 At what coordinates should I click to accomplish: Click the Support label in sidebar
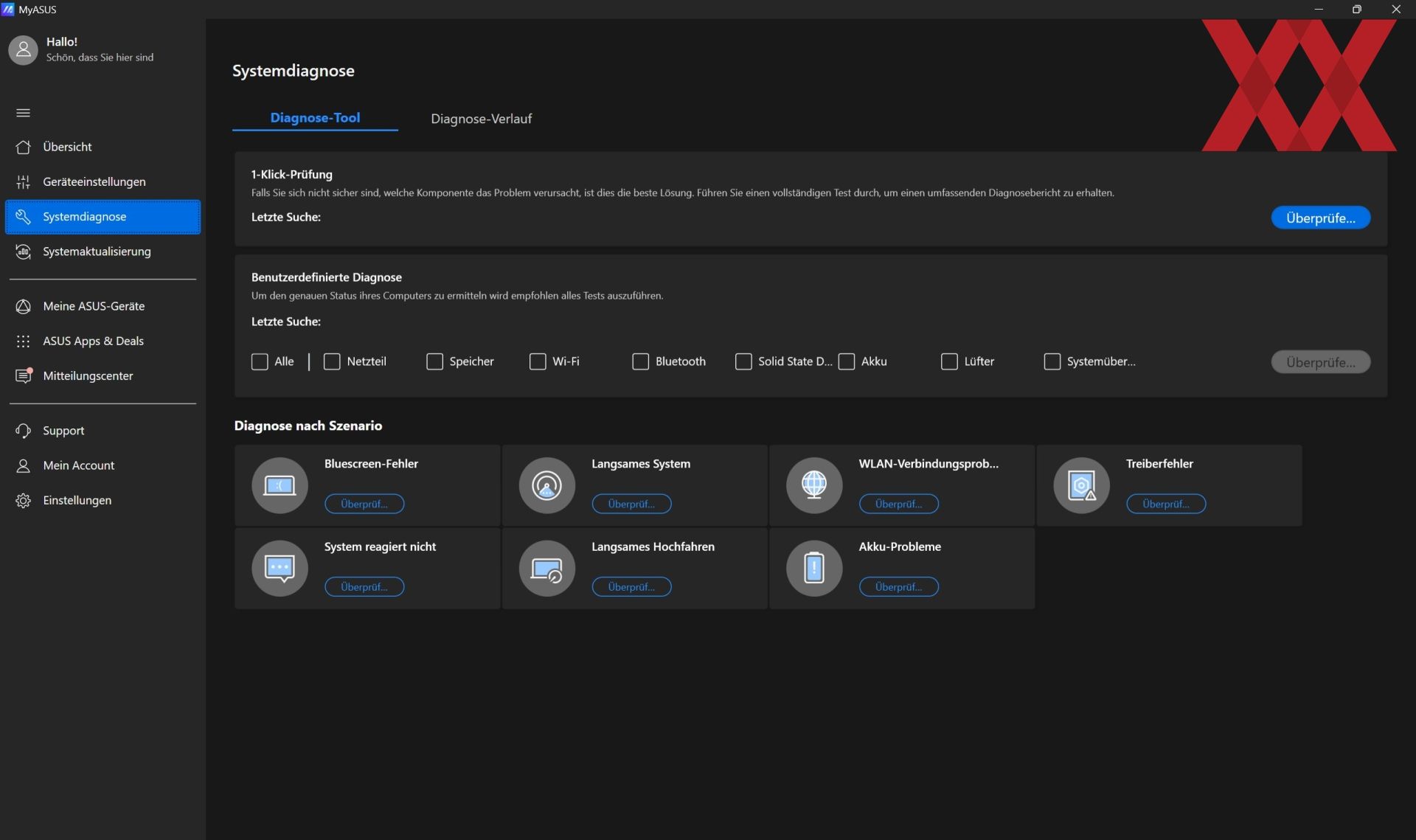pos(63,431)
